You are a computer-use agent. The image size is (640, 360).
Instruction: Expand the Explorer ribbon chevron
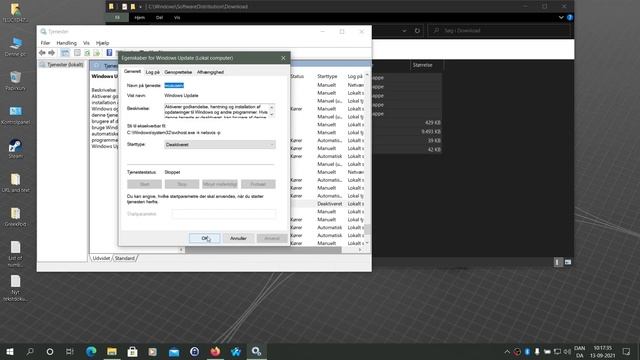click(561, 18)
